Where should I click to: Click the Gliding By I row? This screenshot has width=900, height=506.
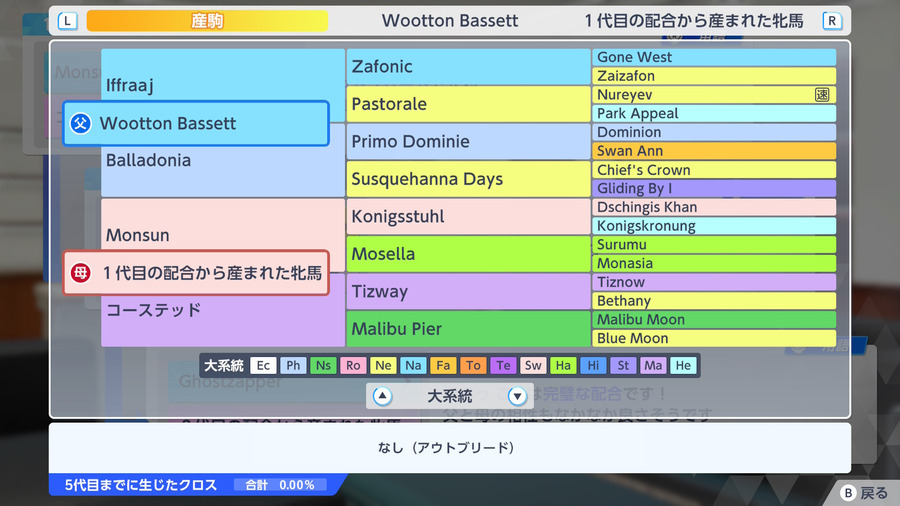click(x=714, y=188)
